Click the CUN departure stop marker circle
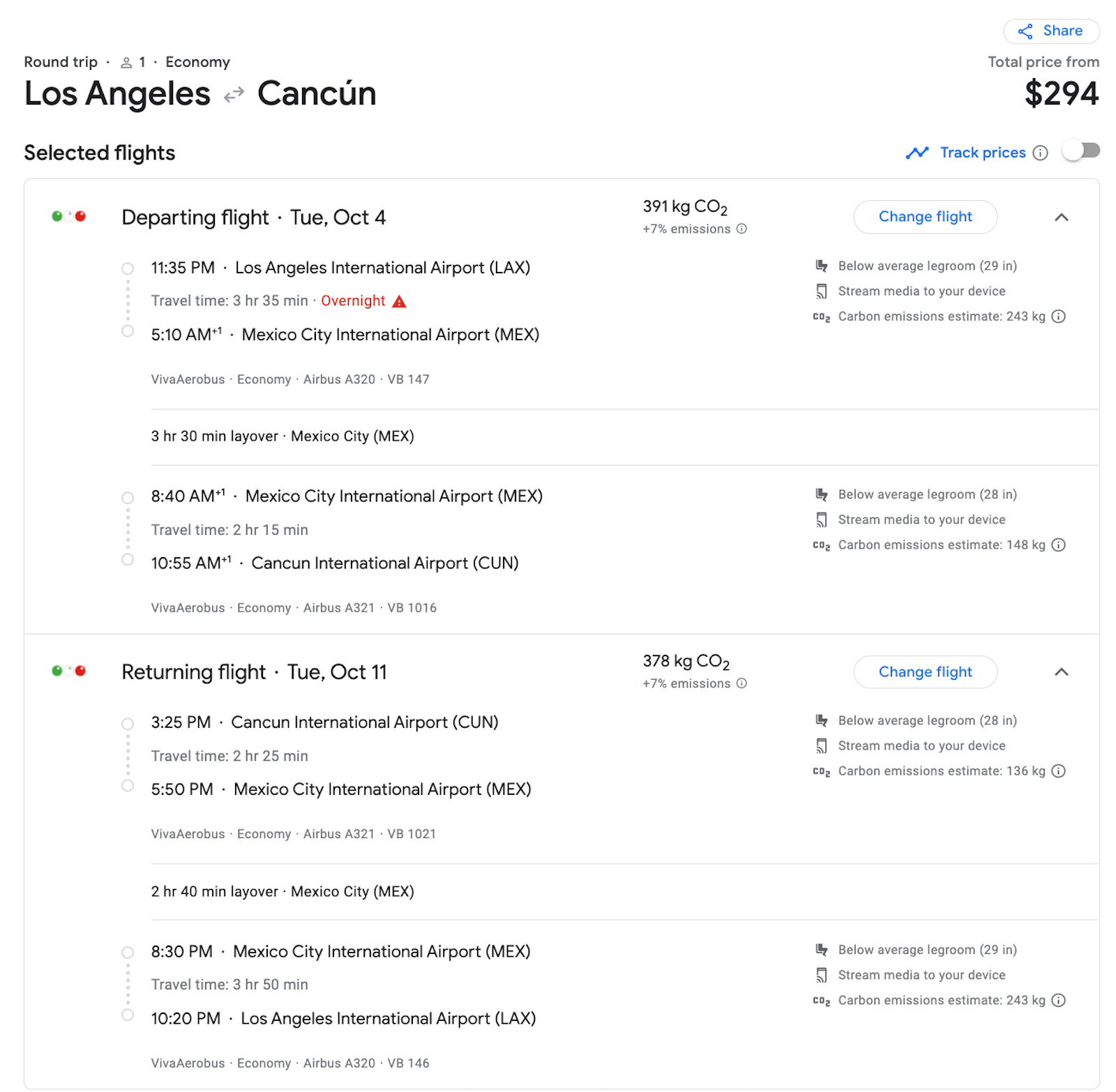Screen dimensions: 1116x1092 pos(128,724)
